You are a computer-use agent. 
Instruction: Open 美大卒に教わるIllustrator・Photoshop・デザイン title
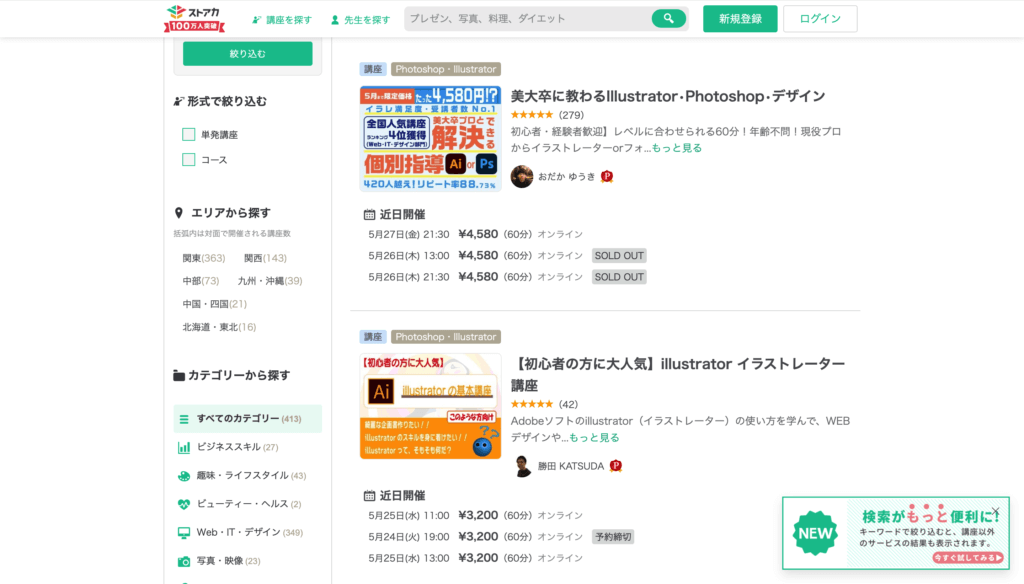point(667,96)
